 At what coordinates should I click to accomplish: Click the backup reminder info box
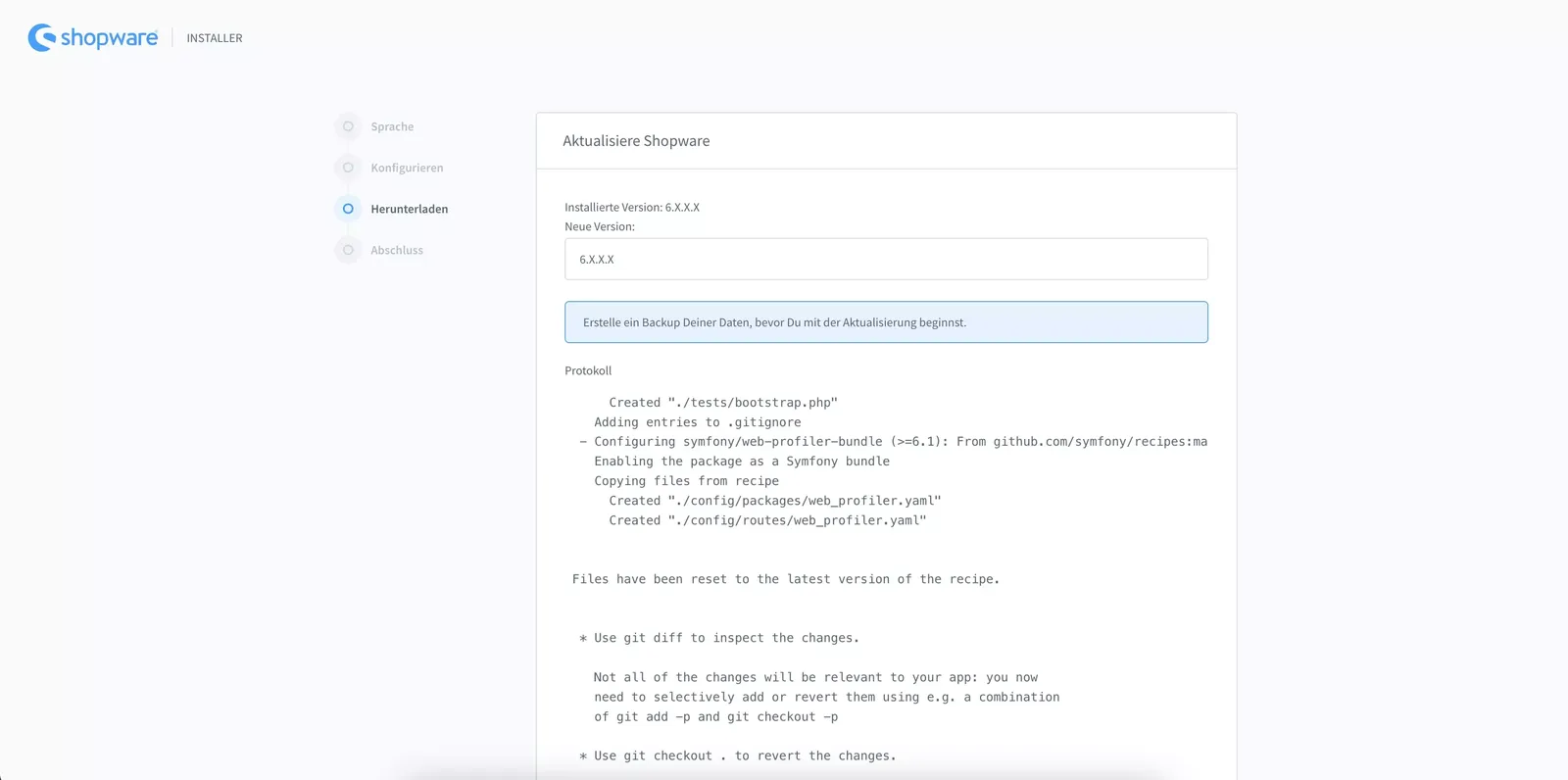(x=886, y=322)
